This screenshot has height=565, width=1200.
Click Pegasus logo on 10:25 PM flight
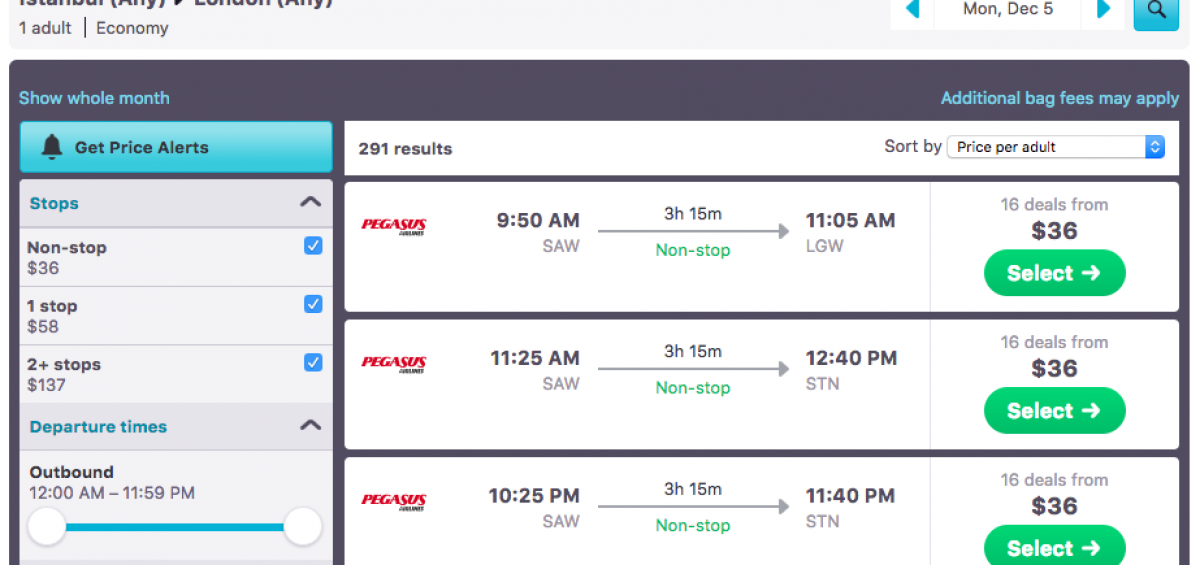[394, 500]
